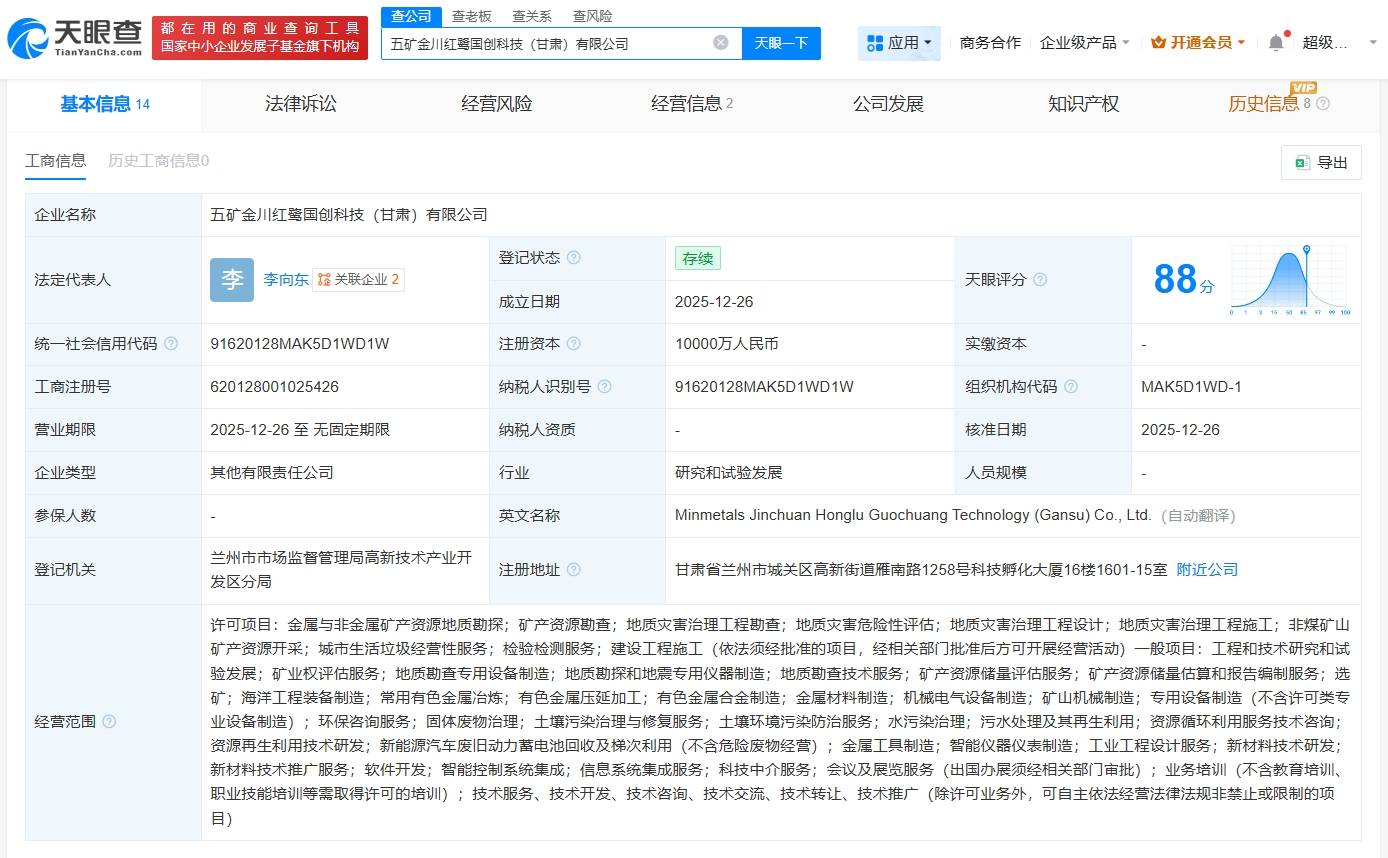Image resolution: width=1388 pixels, height=858 pixels.
Task: Export data with 导出 button
Action: (x=1321, y=163)
